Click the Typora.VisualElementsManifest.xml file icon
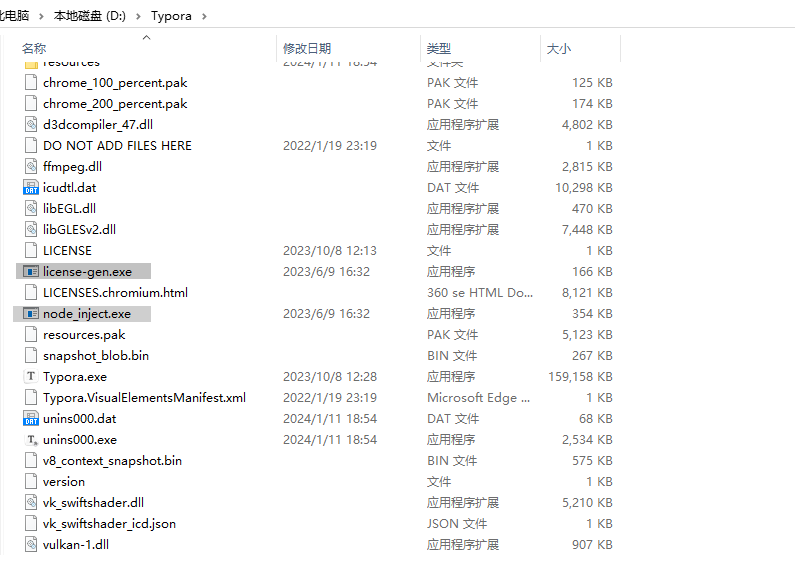This screenshot has height=562, width=795. (x=31, y=398)
